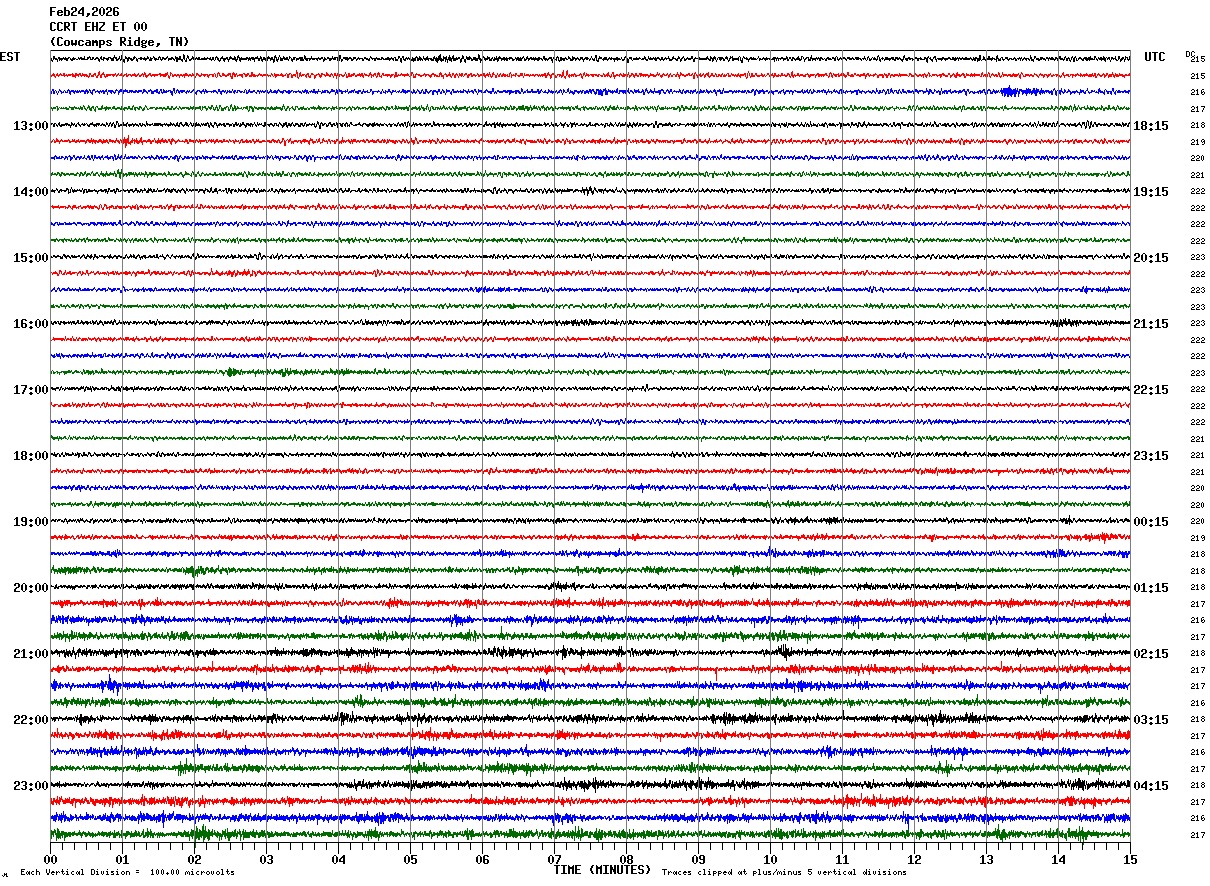The height and width of the screenshot is (886, 1210).
Task: Click the 08 minute axis tick label
Action: click(627, 859)
